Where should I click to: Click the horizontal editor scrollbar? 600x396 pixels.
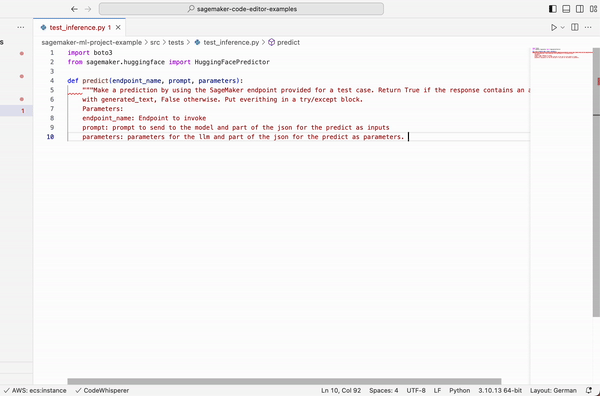tap(284, 381)
